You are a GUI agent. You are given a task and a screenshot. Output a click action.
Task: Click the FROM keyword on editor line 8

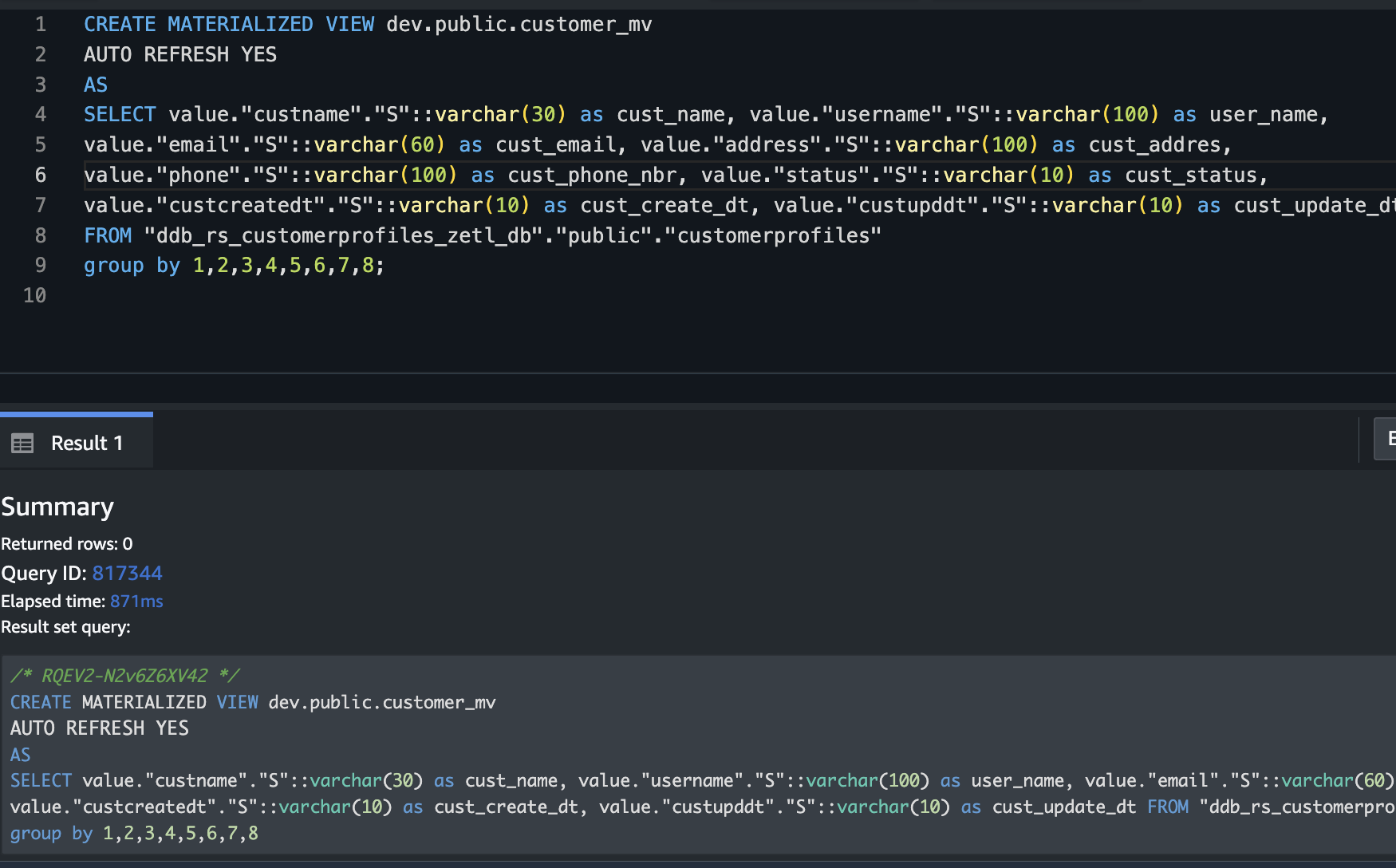click(108, 235)
